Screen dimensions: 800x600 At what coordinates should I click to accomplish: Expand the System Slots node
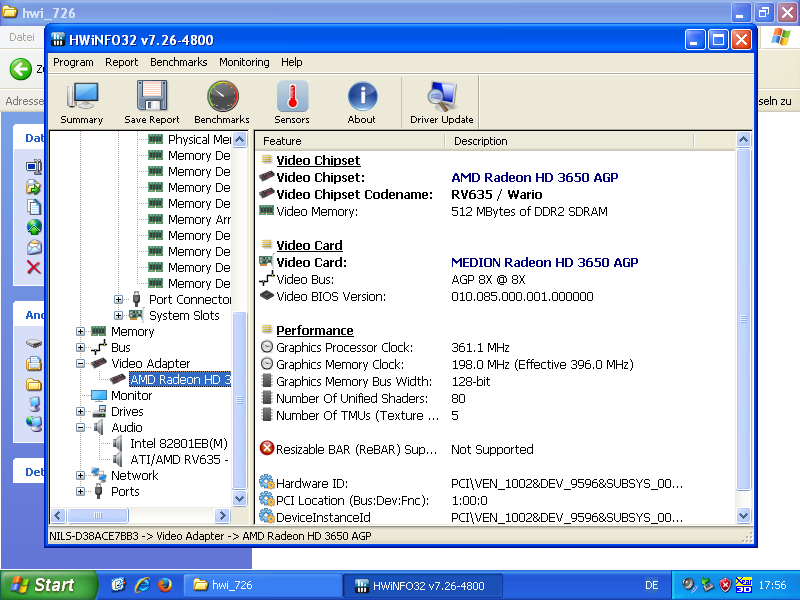point(118,315)
